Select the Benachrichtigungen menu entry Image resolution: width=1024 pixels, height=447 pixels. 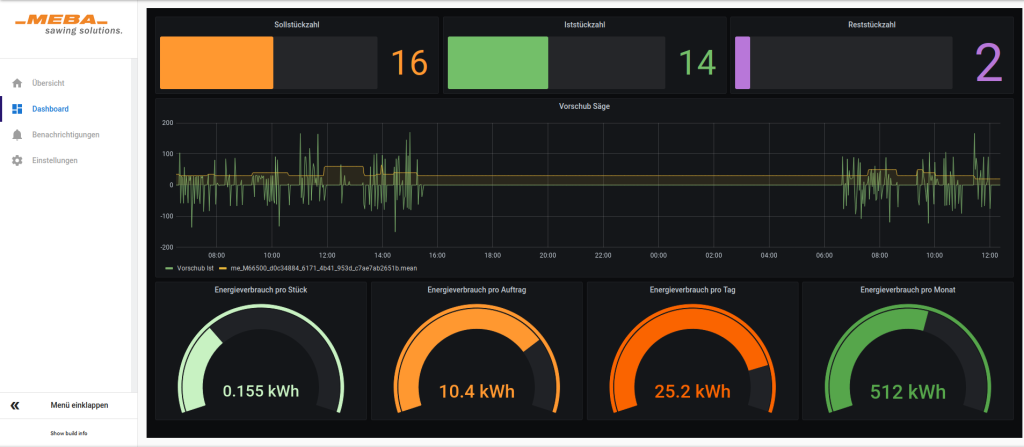65,135
